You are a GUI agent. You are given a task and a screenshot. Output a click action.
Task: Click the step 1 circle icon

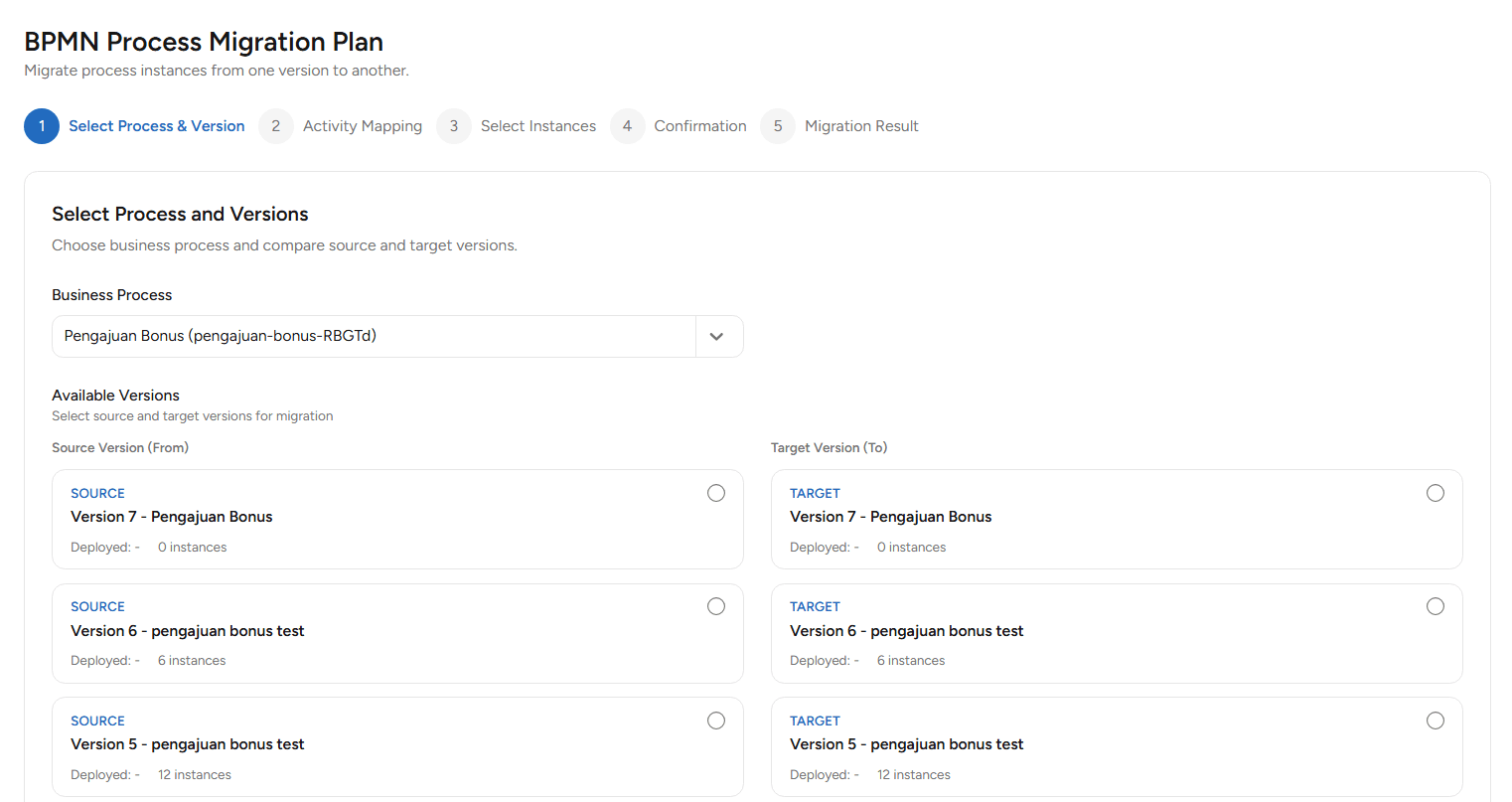[x=42, y=126]
